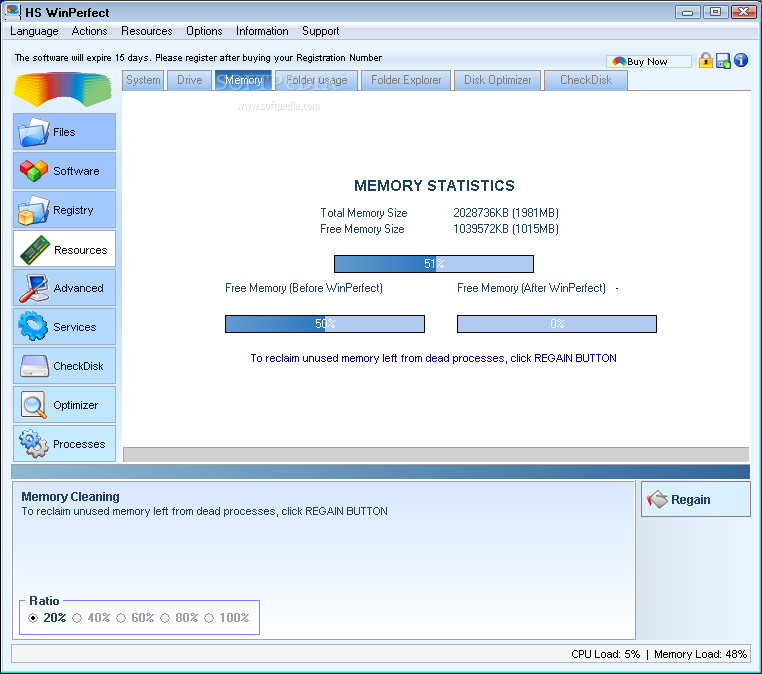The height and width of the screenshot is (674, 762).
Task: Click the Free Memory Size value 1039572KB
Action: point(506,229)
